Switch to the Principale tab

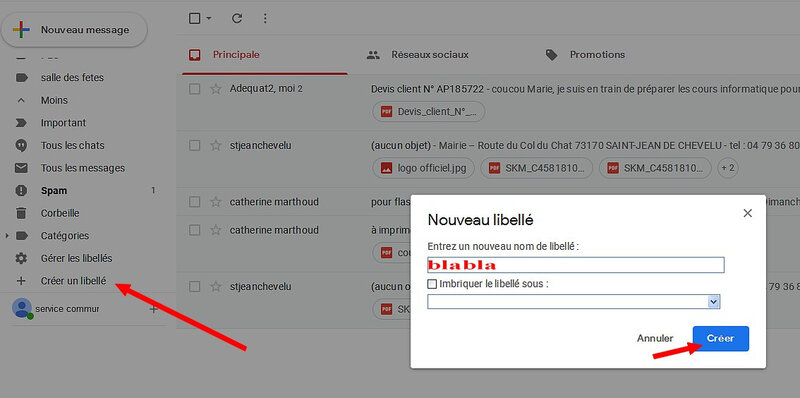click(x=265, y=55)
